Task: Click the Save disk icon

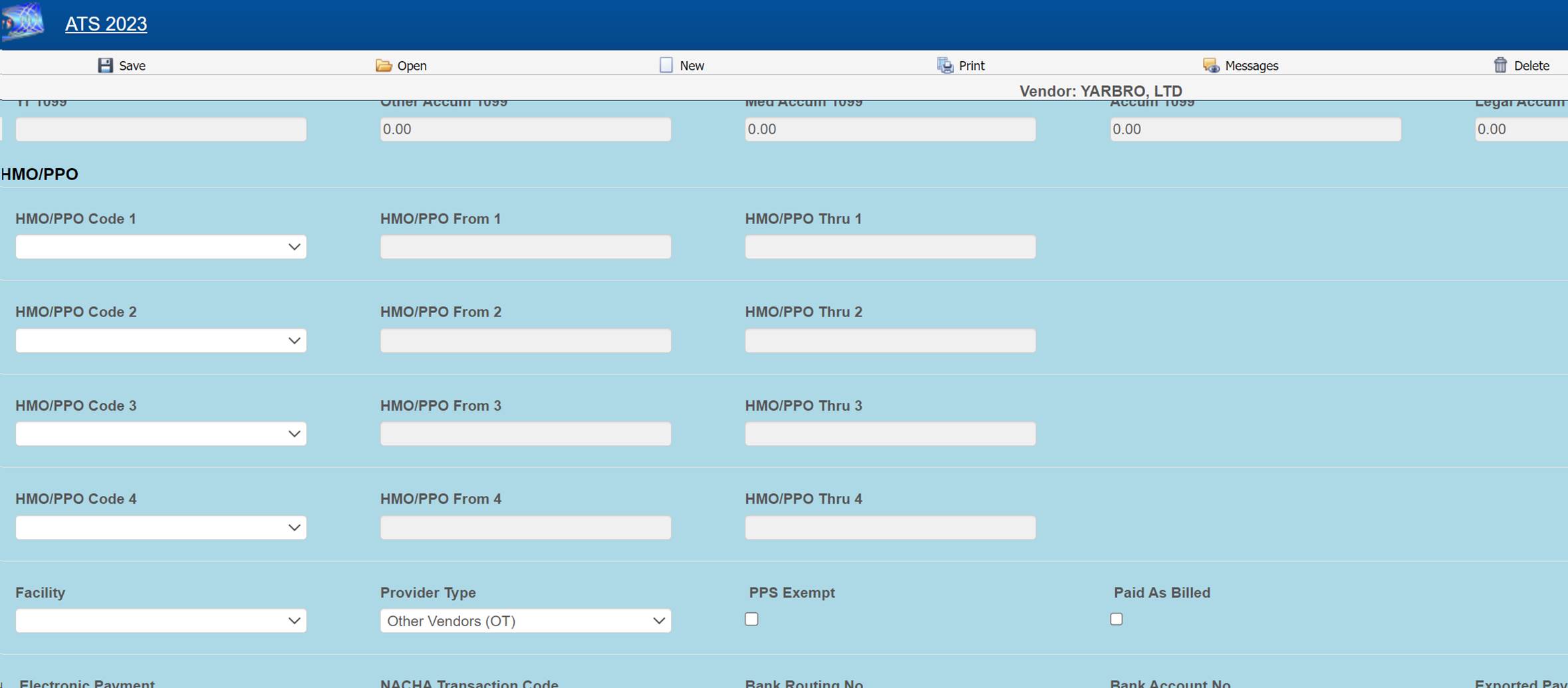Action: [x=106, y=64]
